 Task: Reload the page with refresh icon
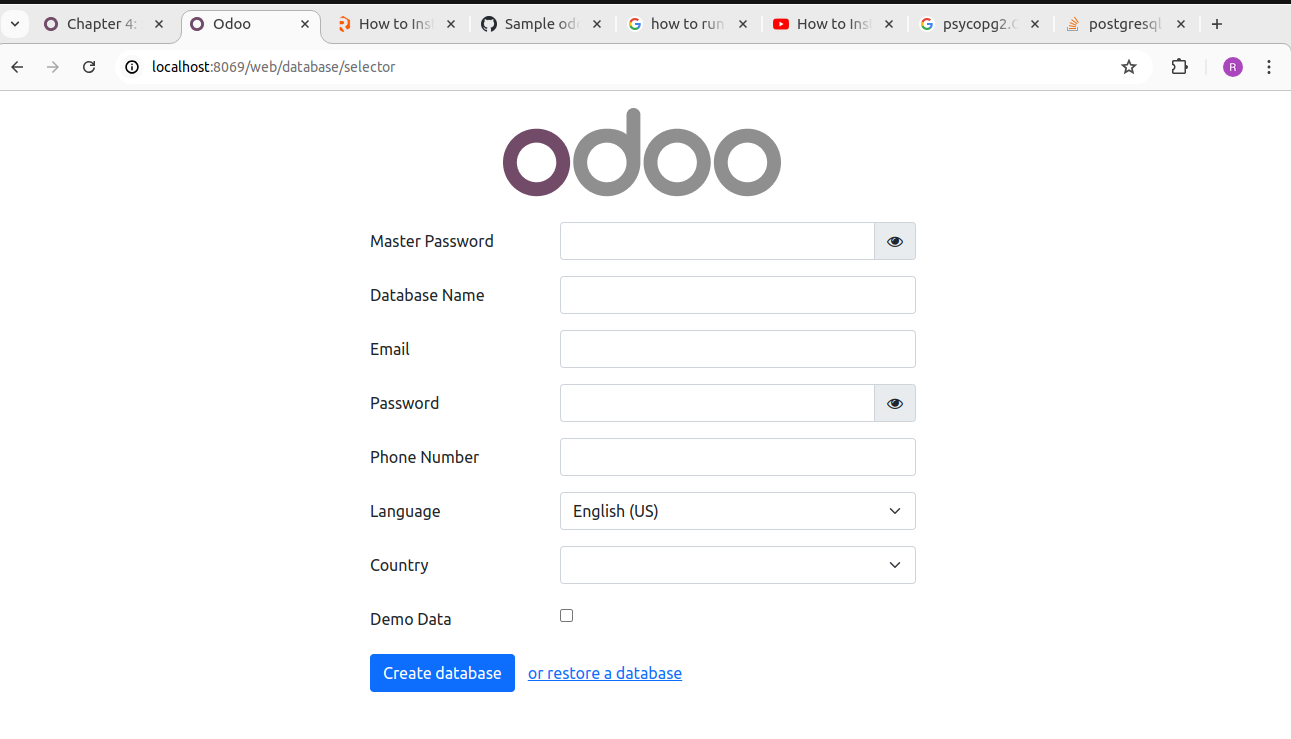(x=89, y=67)
